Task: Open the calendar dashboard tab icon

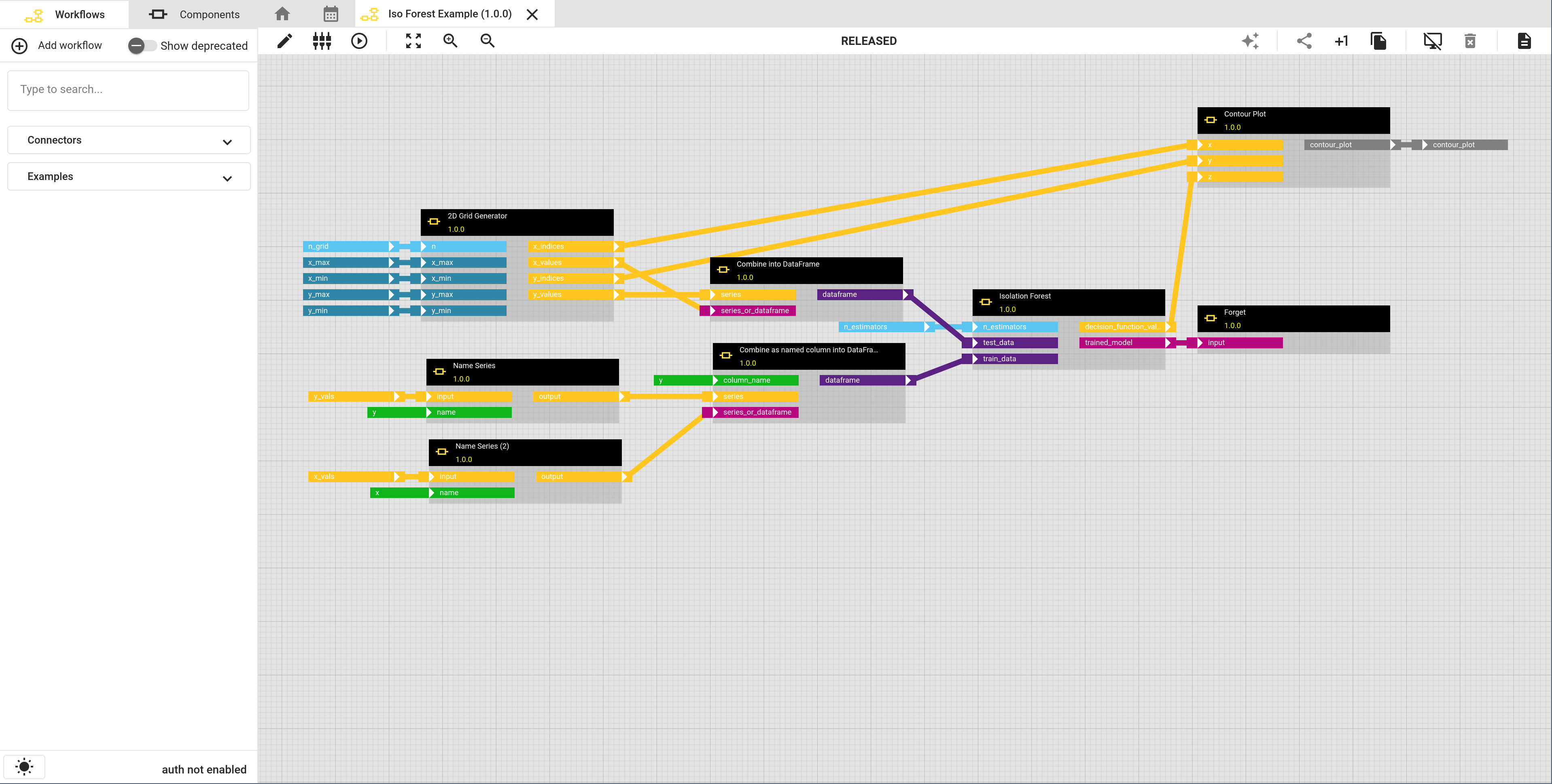Action: tap(331, 14)
